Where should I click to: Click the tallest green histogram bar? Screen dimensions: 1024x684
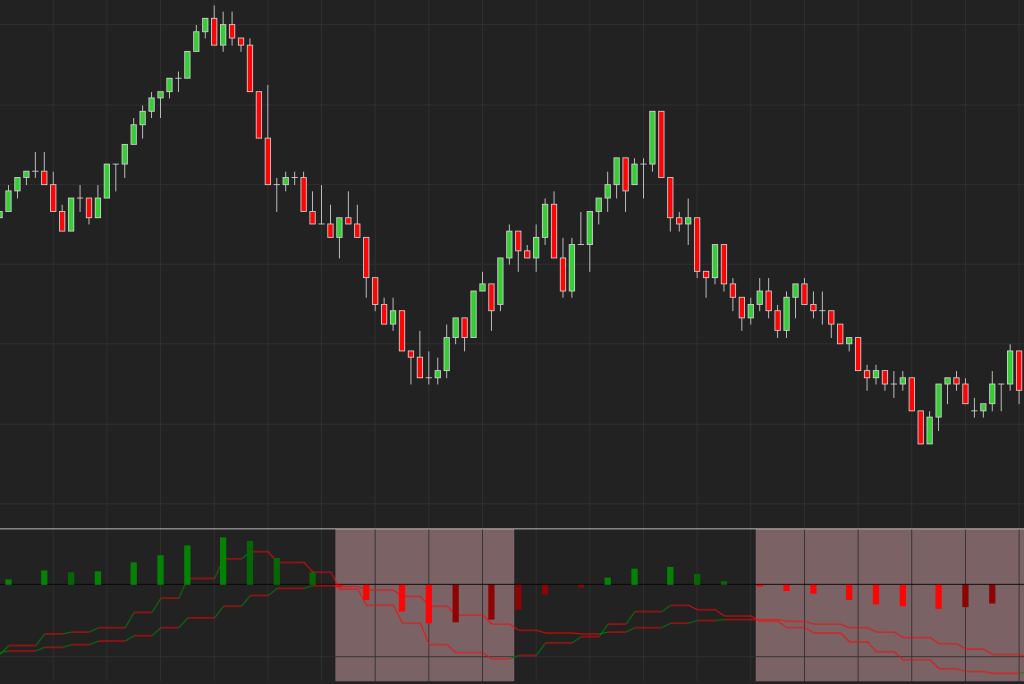coord(223,561)
